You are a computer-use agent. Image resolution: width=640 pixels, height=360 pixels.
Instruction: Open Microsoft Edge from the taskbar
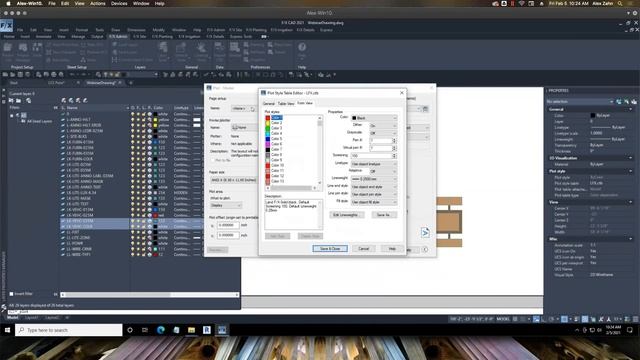pyautogui.click(x=161, y=330)
